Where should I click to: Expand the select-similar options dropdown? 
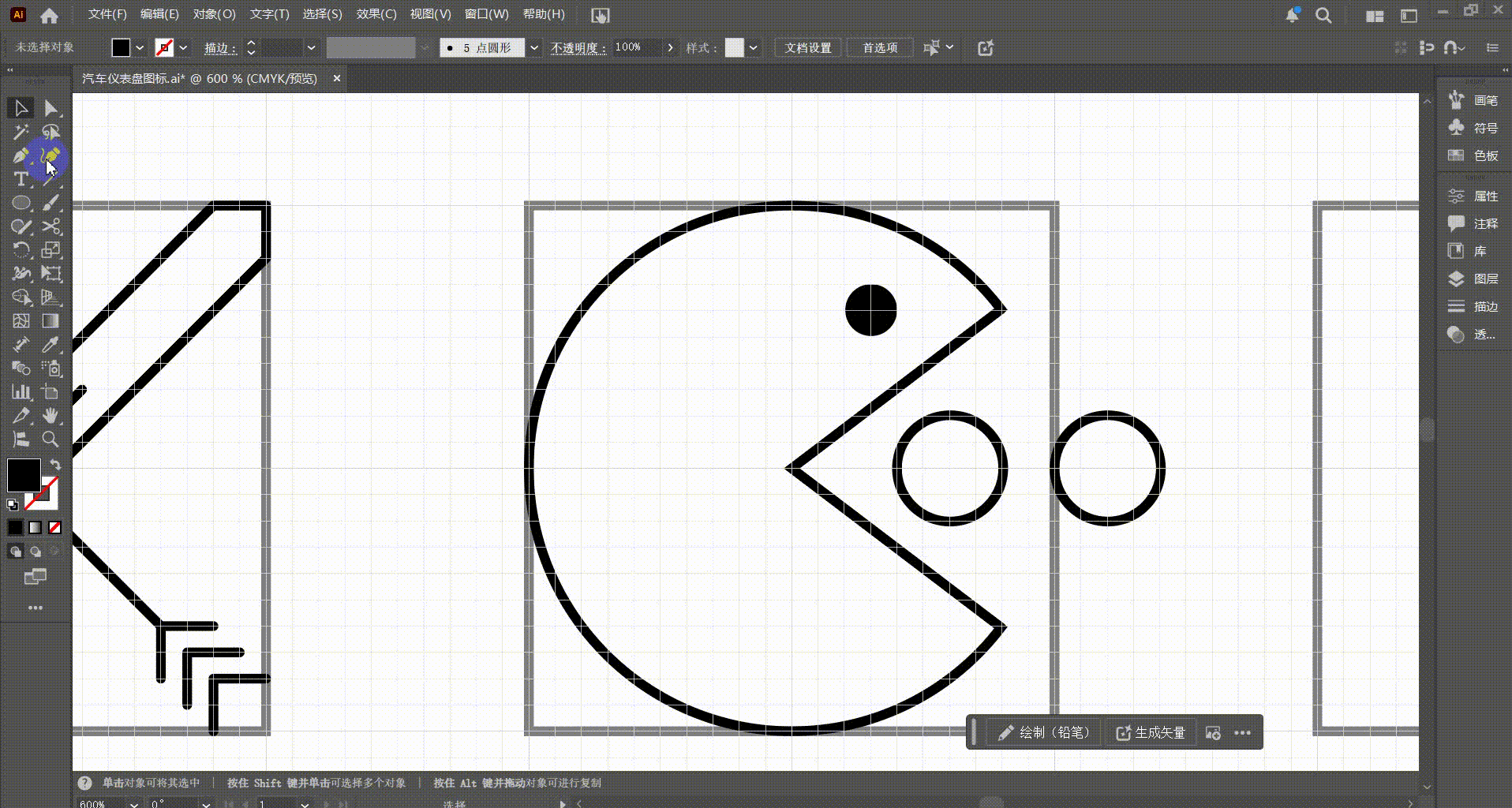pos(949,47)
